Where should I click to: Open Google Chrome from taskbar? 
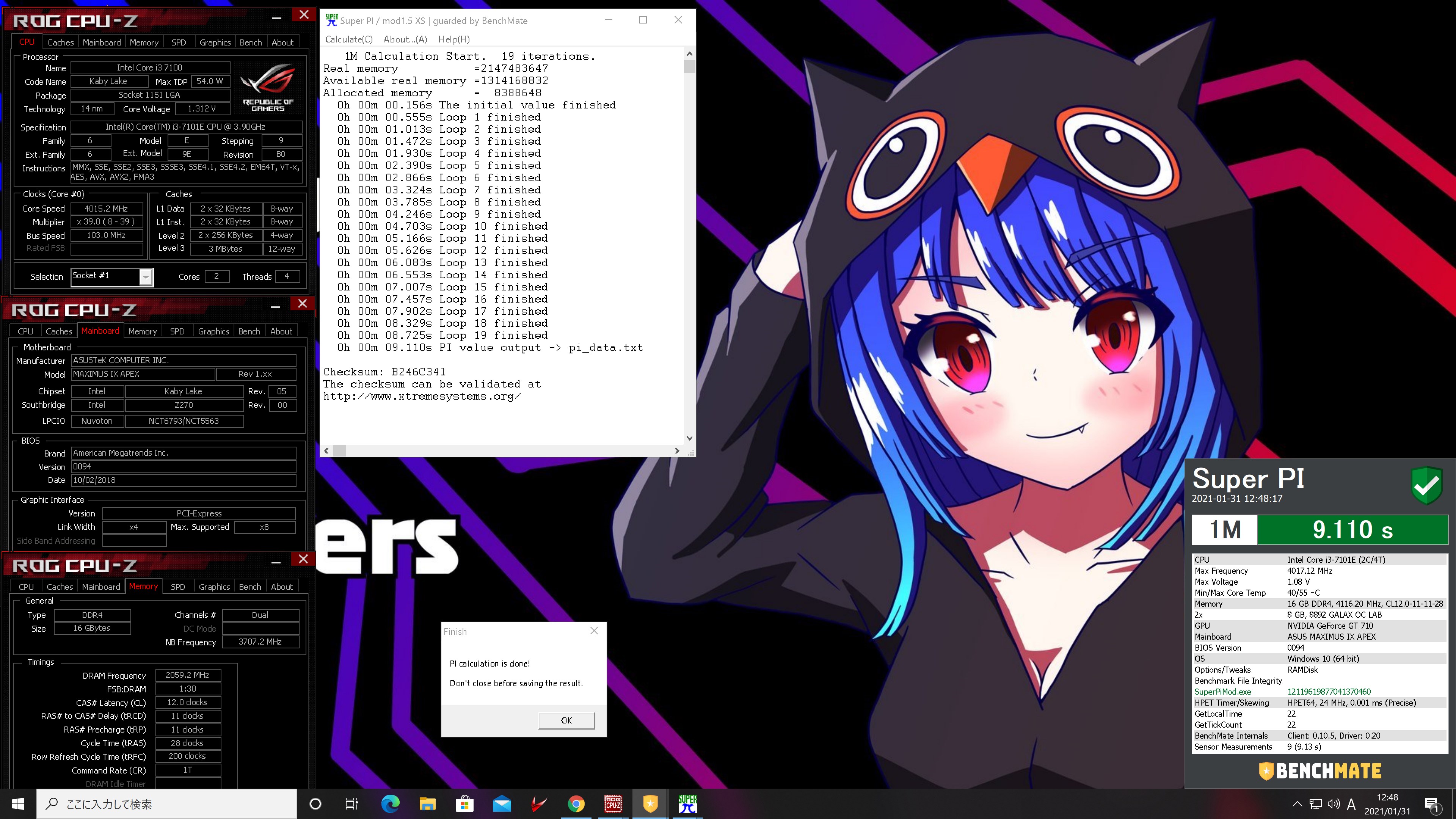point(576,804)
